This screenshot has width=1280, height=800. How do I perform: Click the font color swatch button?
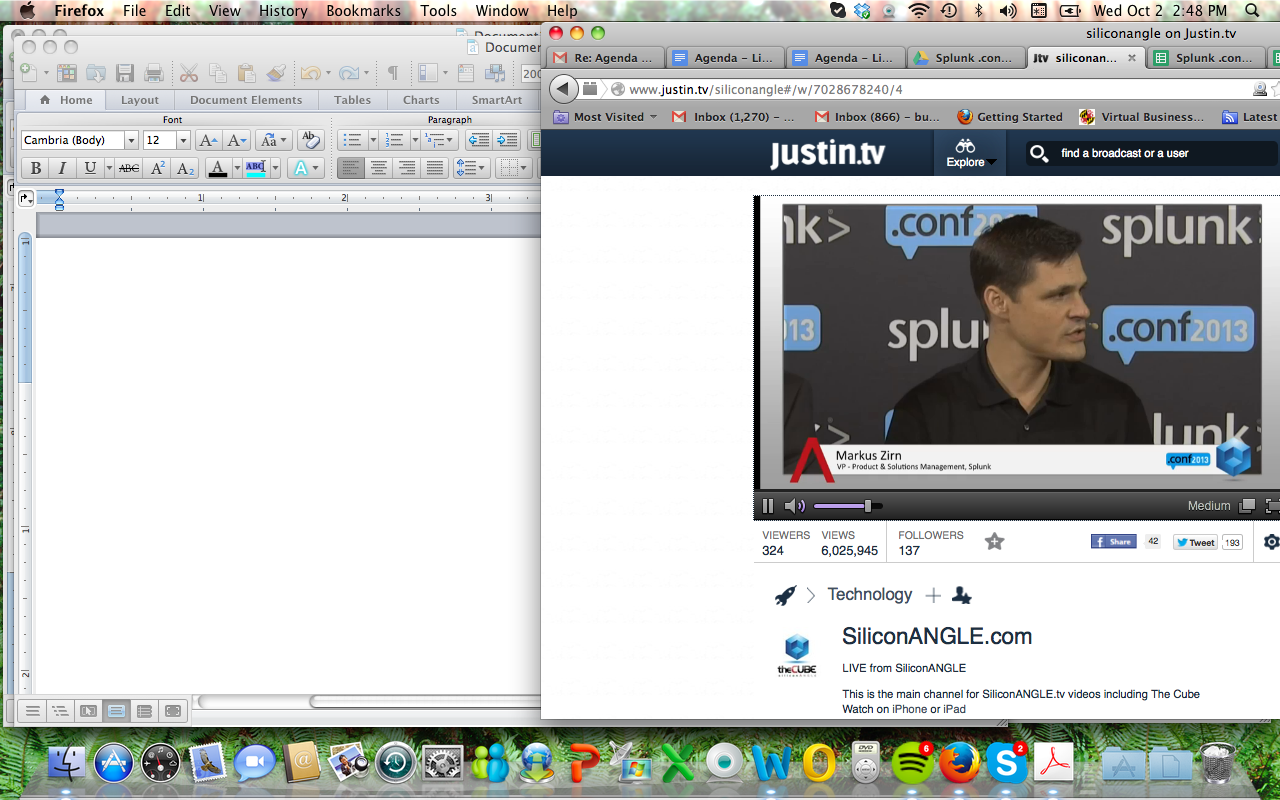tap(218, 168)
